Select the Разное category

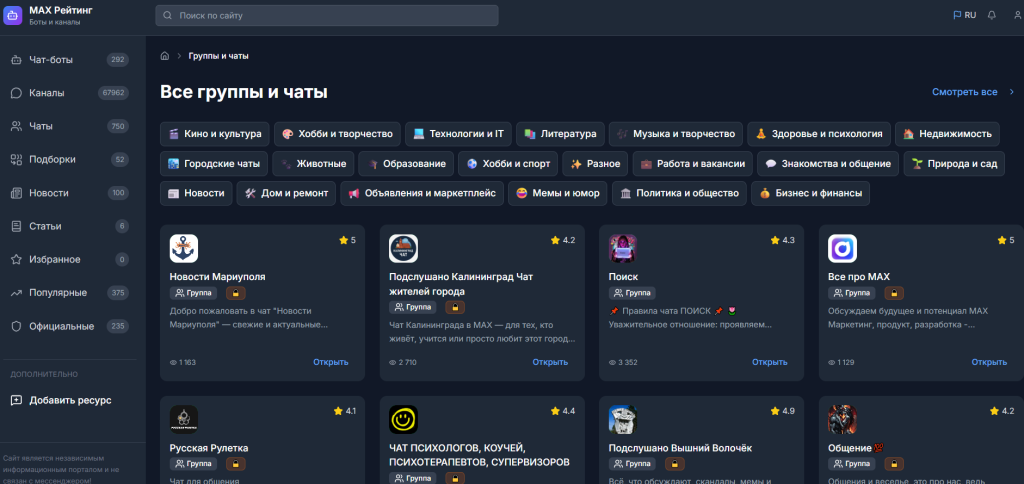[596, 164]
